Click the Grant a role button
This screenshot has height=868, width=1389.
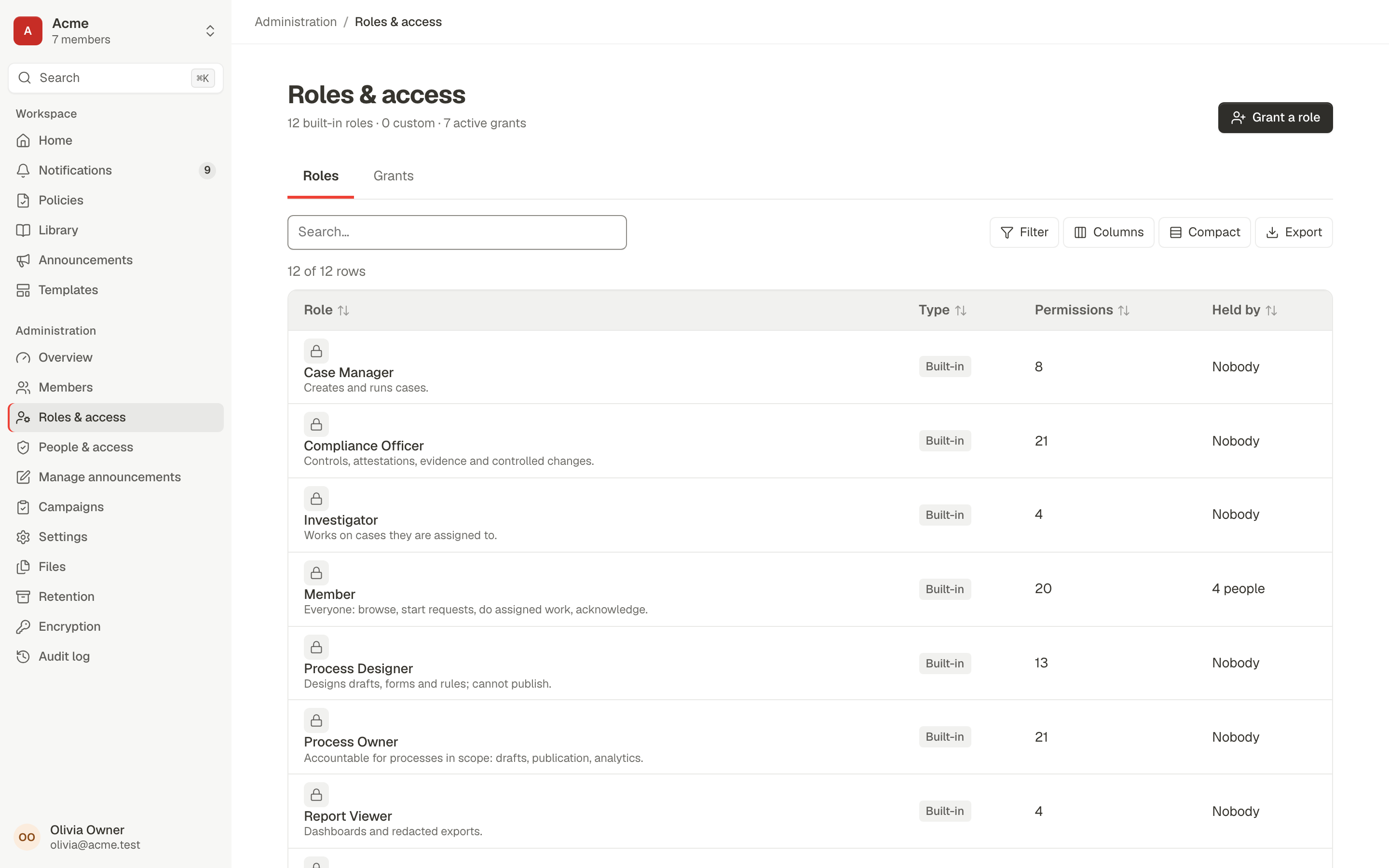(1275, 118)
